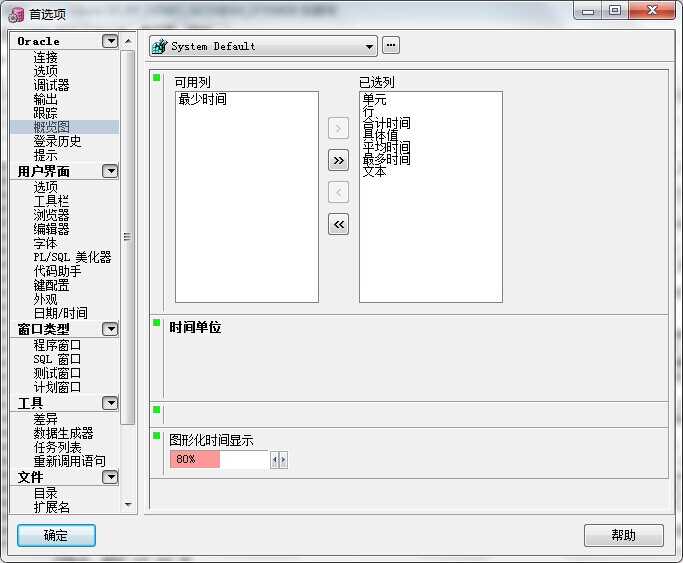The height and width of the screenshot is (563, 683).
Task: Click the category list scrollbar thumb
Action: coord(128,237)
